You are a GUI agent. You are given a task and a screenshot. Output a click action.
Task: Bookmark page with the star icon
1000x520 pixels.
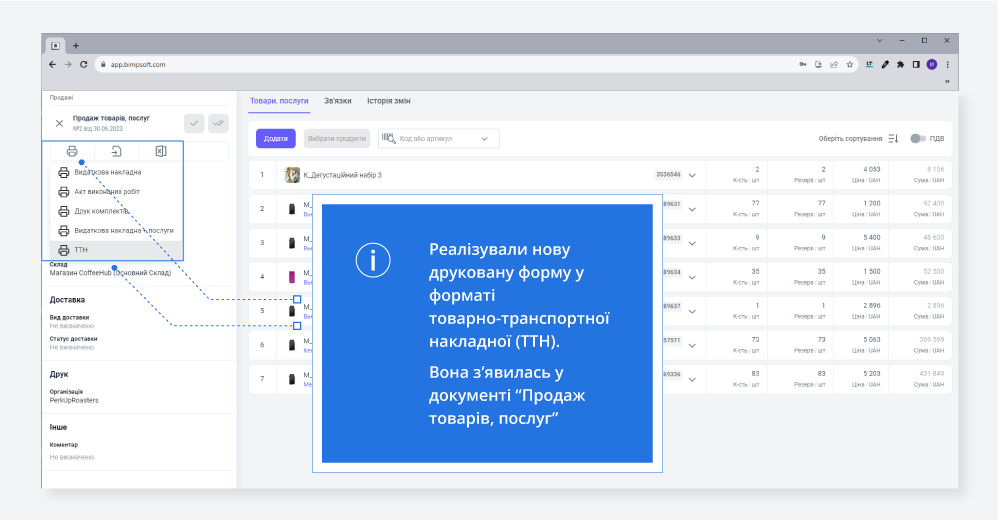pyautogui.click(x=850, y=64)
